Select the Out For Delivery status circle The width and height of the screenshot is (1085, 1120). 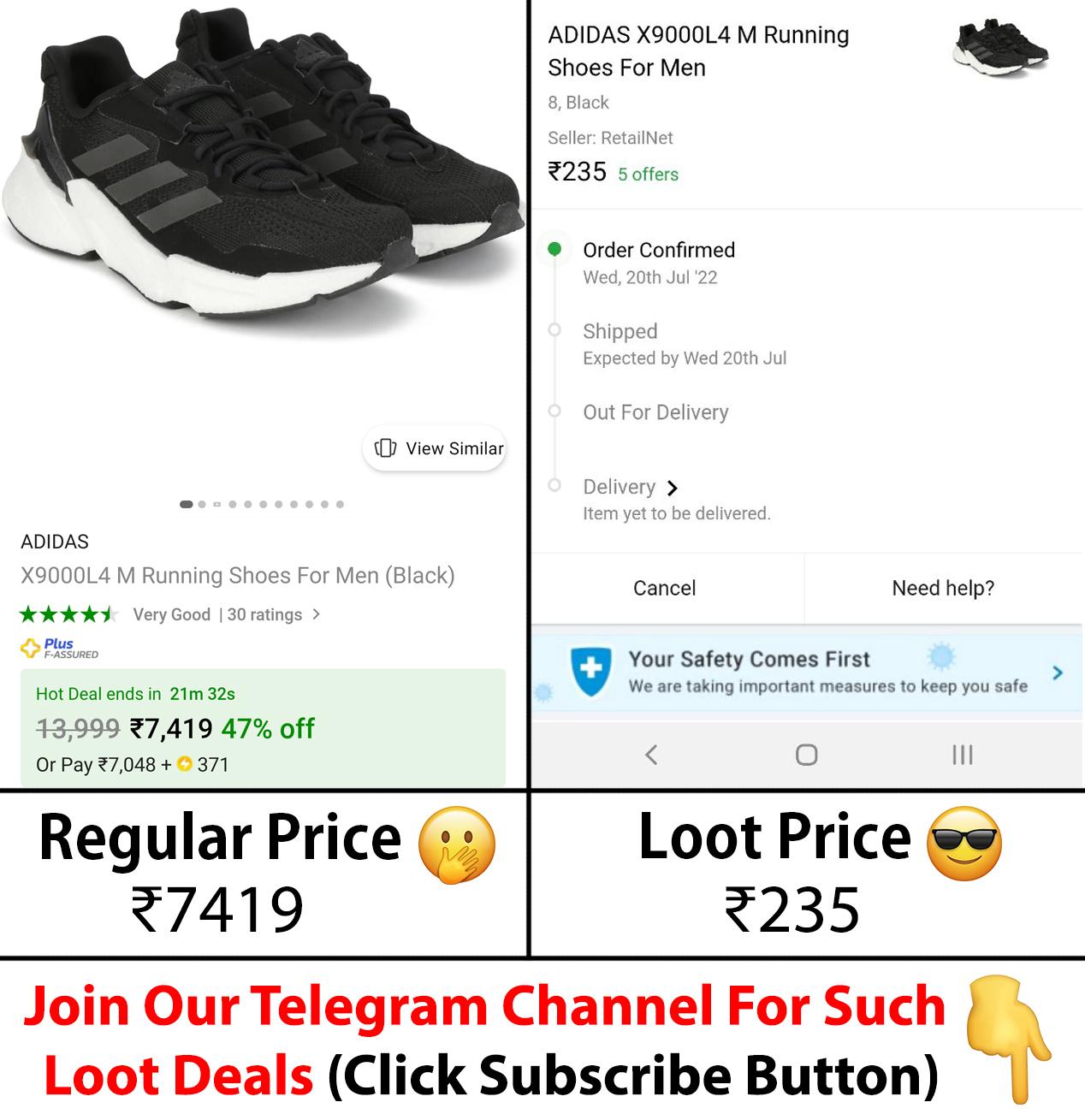point(554,412)
